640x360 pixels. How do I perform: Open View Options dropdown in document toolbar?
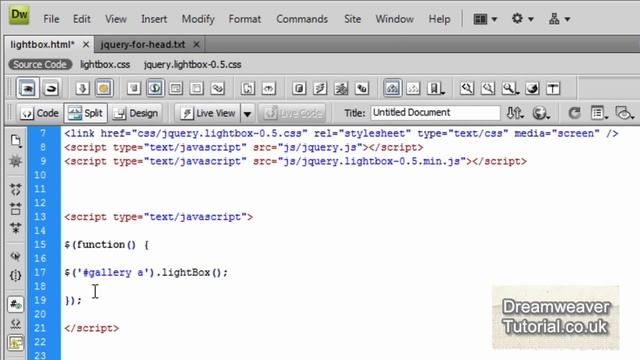[599, 113]
